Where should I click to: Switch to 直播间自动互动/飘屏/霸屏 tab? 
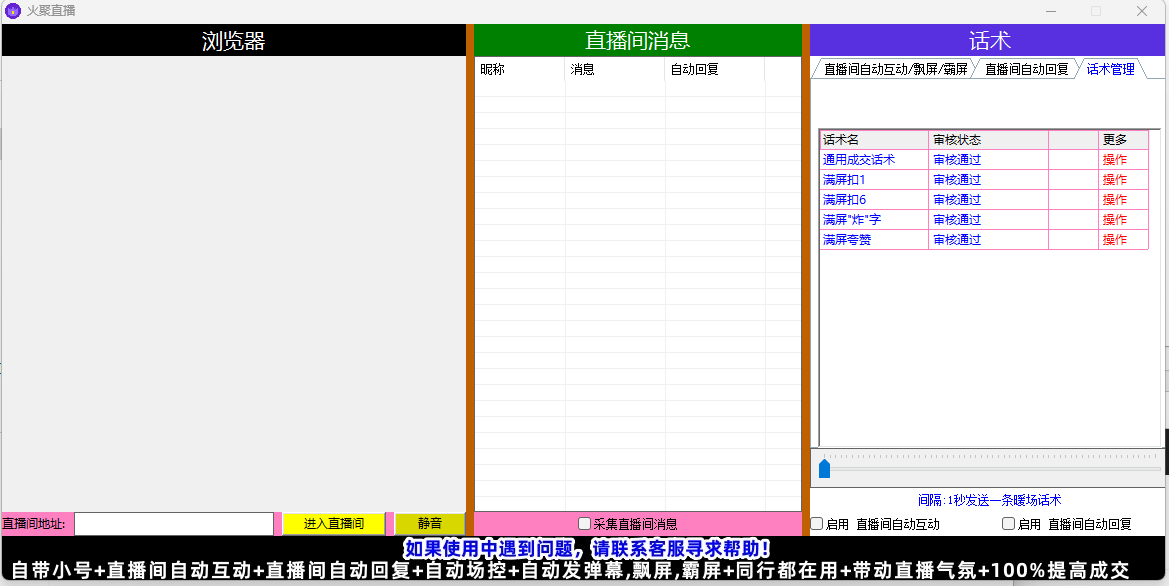[895, 69]
